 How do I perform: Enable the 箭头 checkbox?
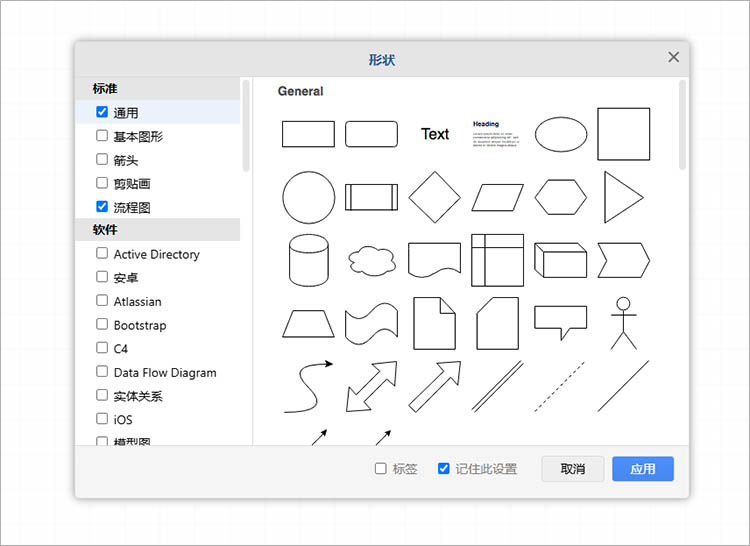click(x=102, y=159)
